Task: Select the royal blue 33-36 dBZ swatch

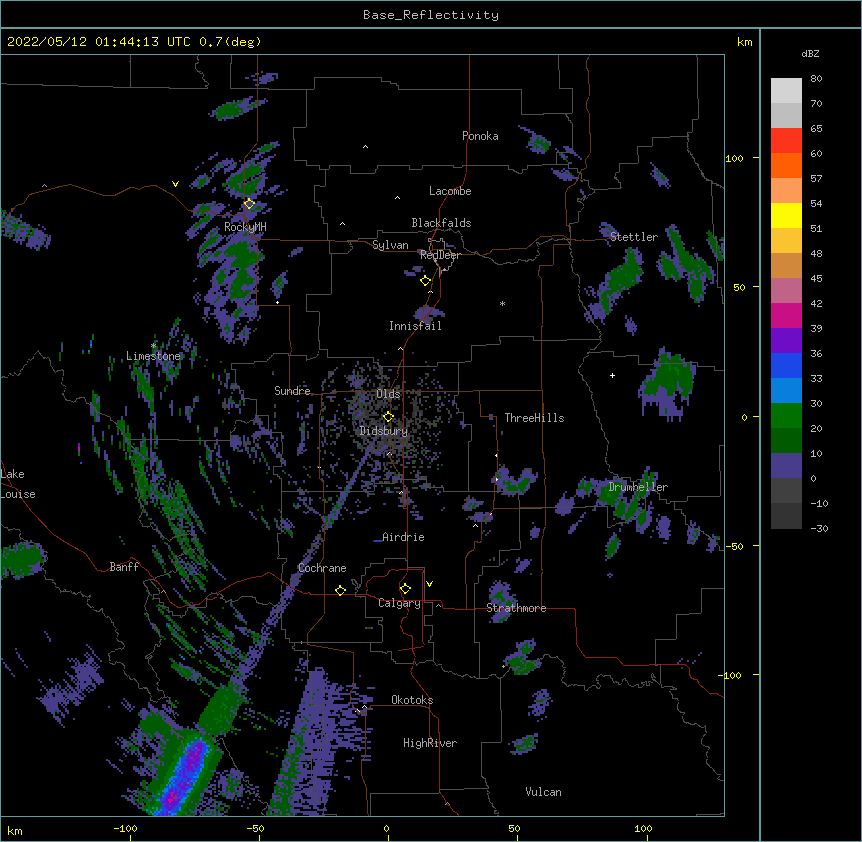Action: click(786, 365)
